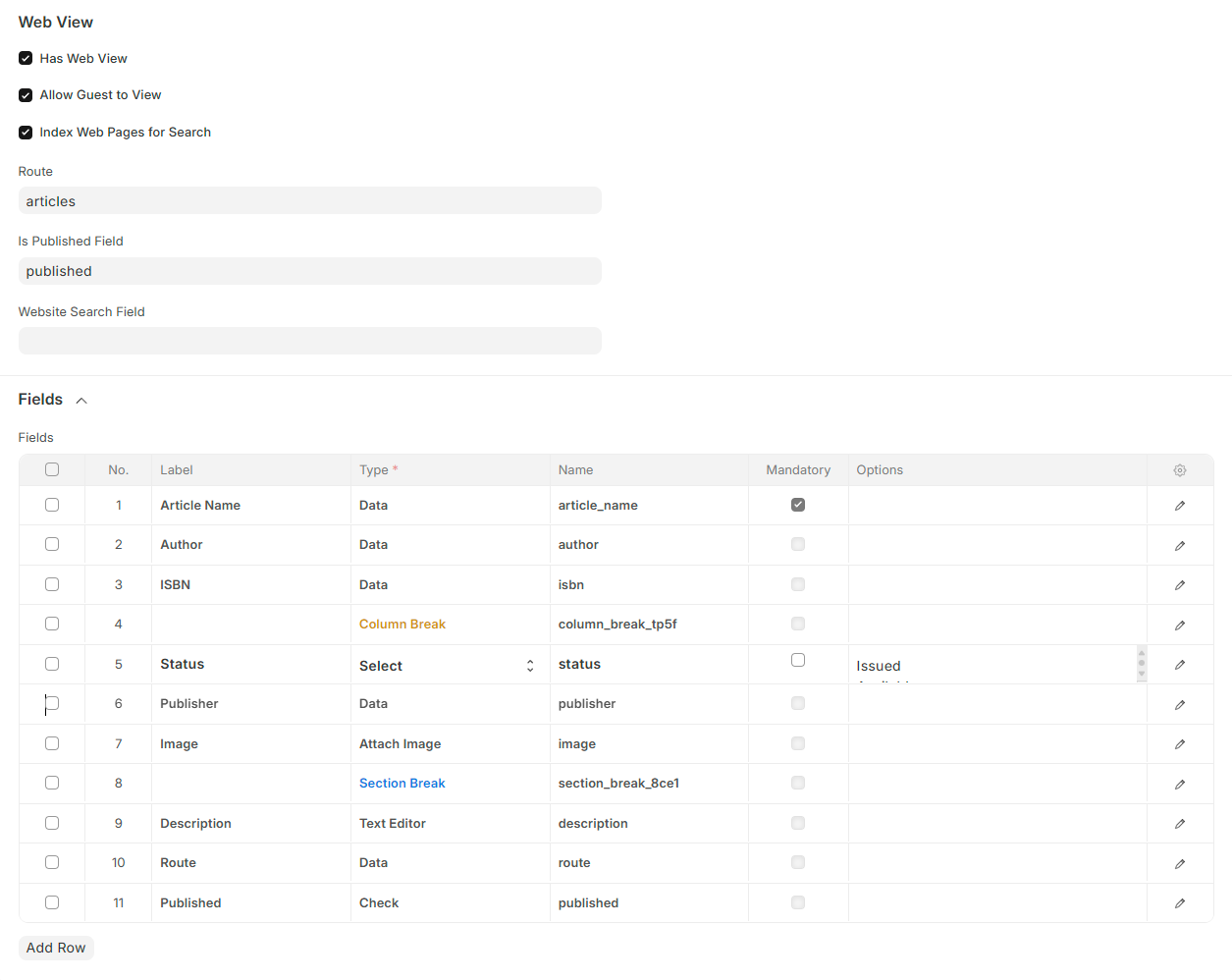
Task: Open the Fields table settings gear icon
Action: (1179, 470)
